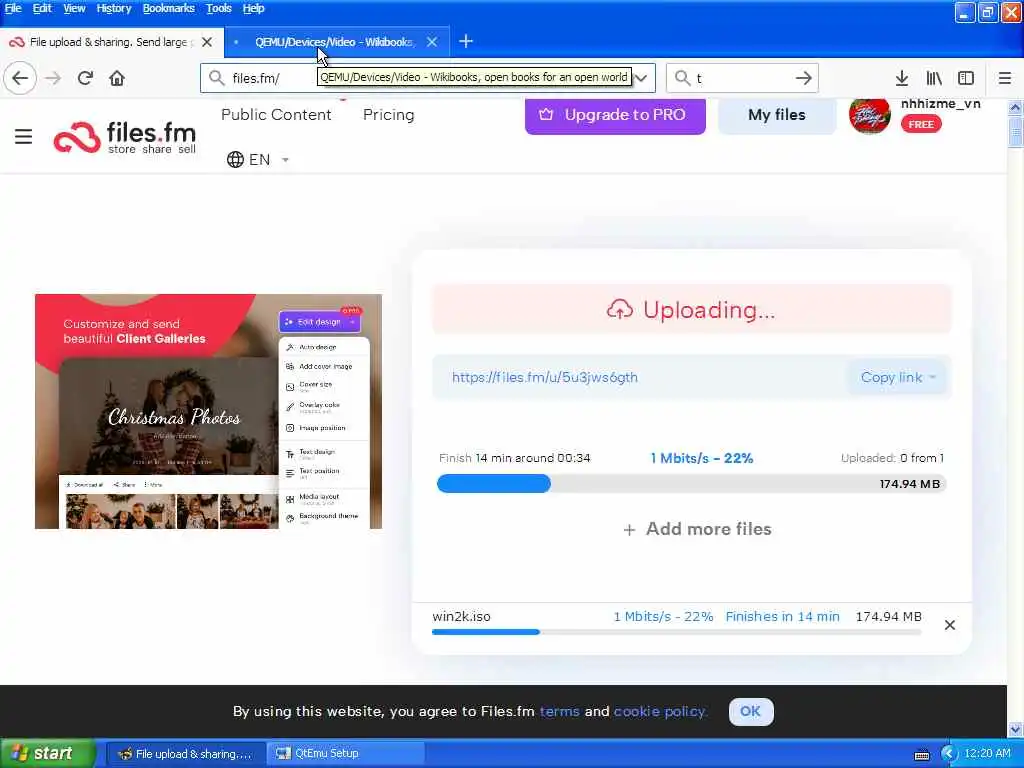This screenshot has width=1024, height=768.
Task: Go back with the browser back arrow
Action: coord(20,78)
